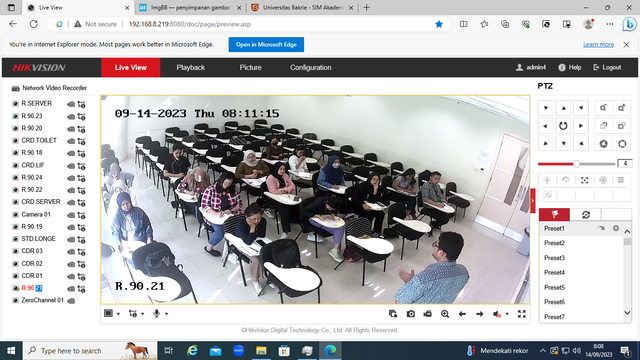Select the Patrol tab in PTZ
Image resolution: width=640 pixels, height=360 pixels.
(586, 214)
